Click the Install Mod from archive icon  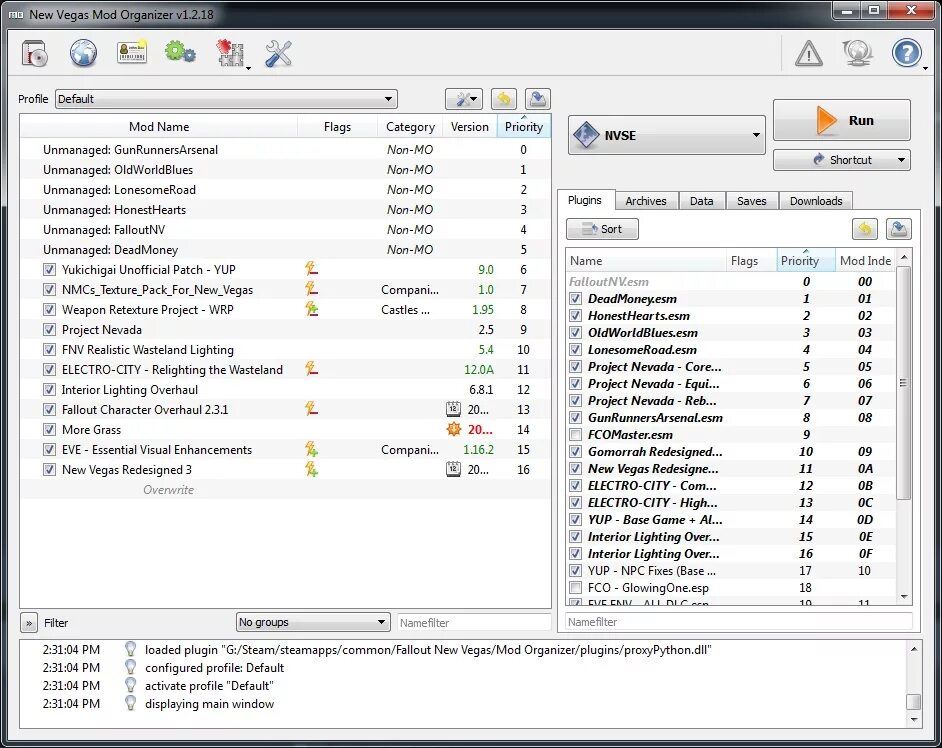(x=35, y=53)
